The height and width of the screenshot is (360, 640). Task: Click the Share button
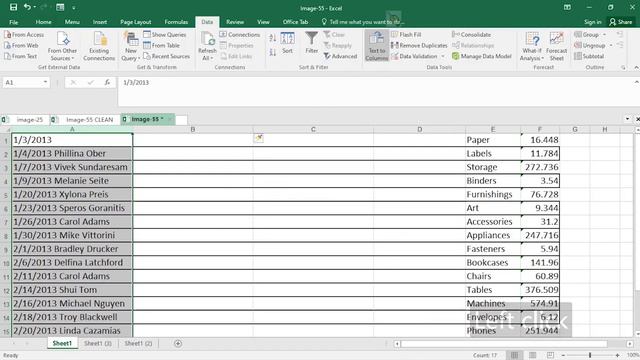[x=620, y=22]
